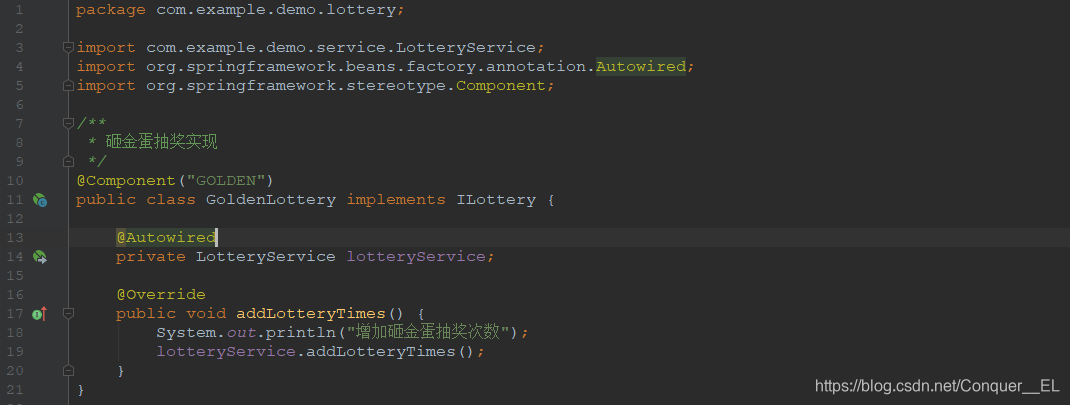The width and height of the screenshot is (1070, 405).
Task: Click the package keyword on the first line
Action: point(111,10)
